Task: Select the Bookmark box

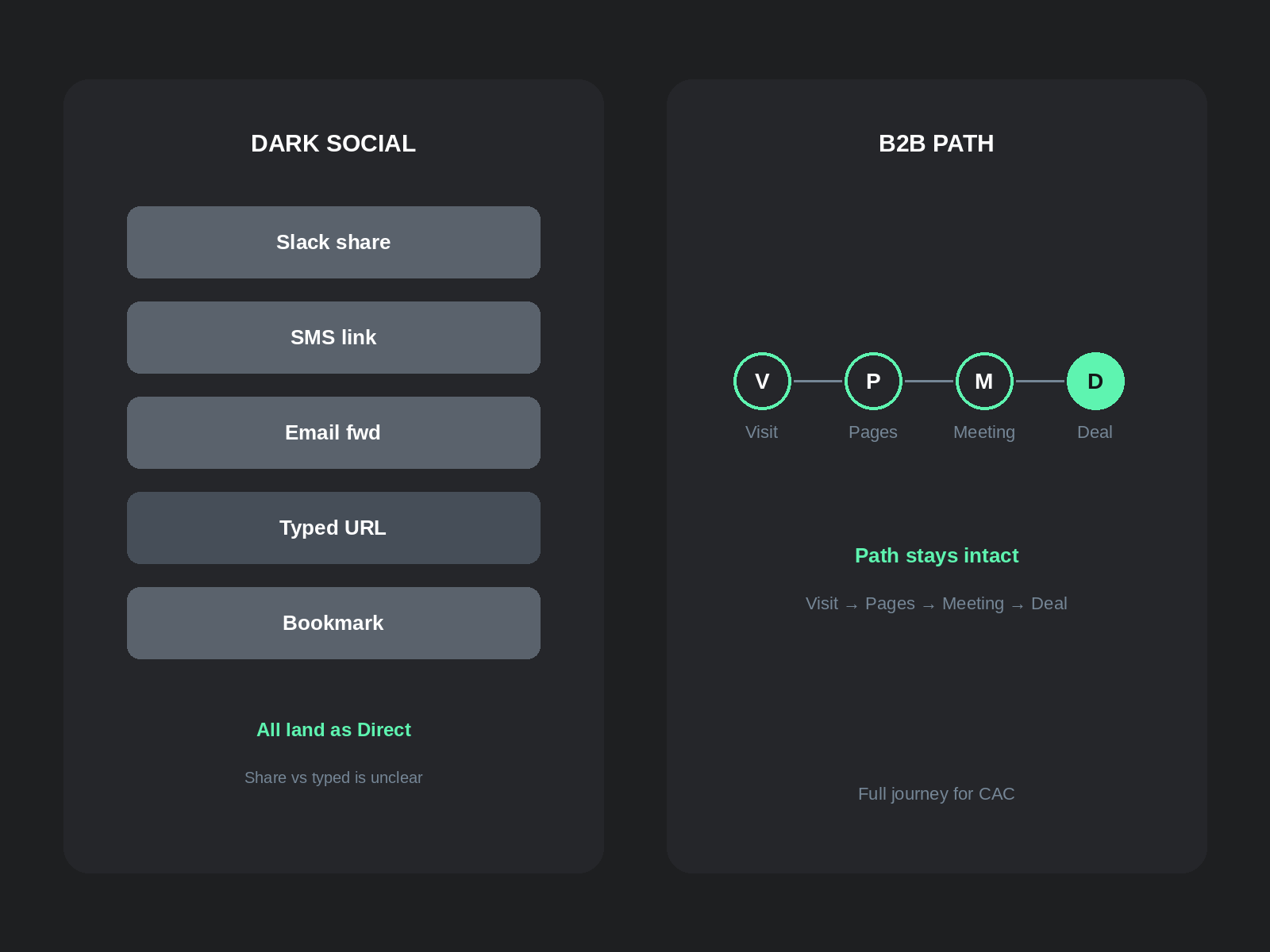Action: coord(333,623)
